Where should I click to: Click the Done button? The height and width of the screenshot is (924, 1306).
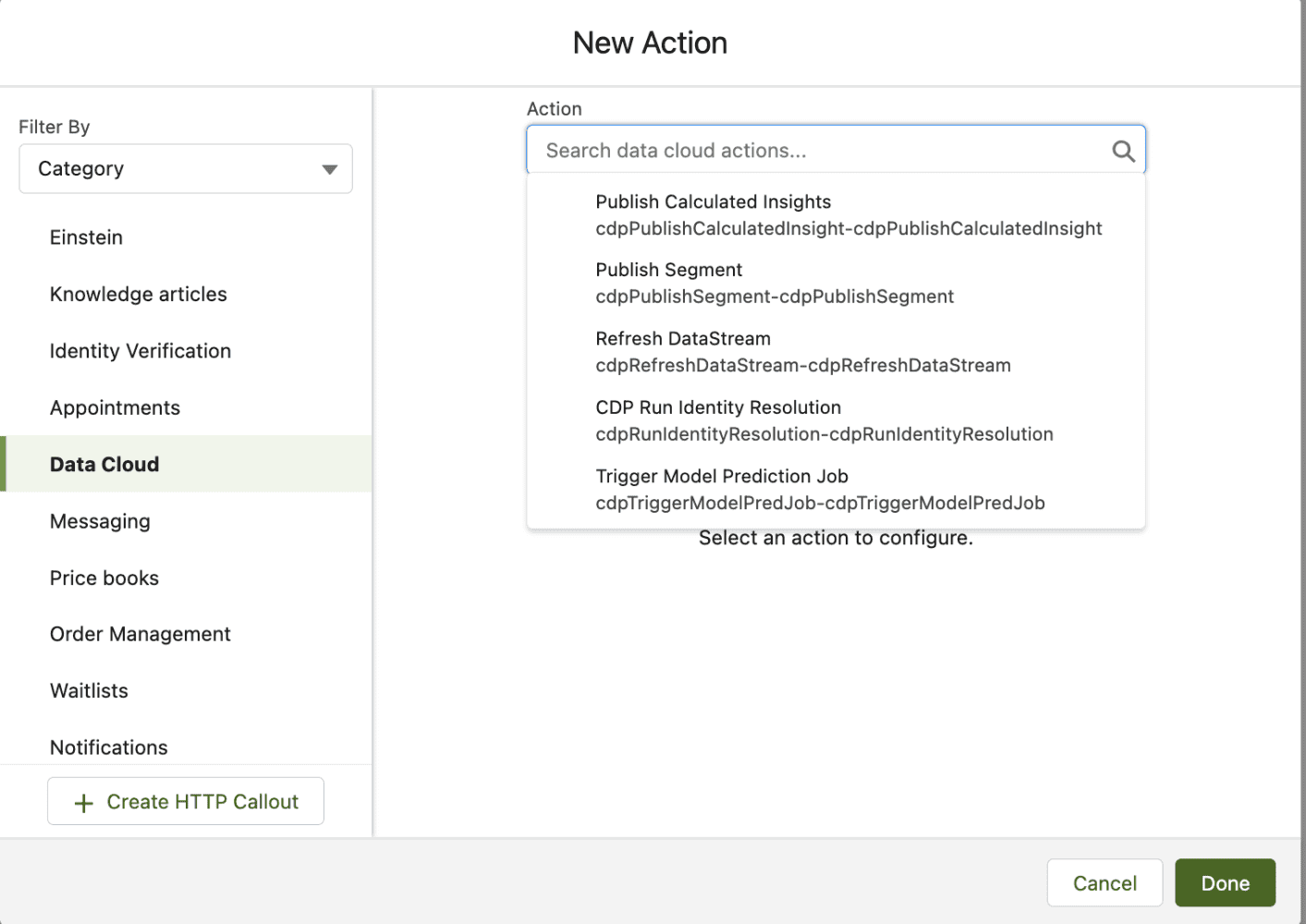[x=1225, y=883]
